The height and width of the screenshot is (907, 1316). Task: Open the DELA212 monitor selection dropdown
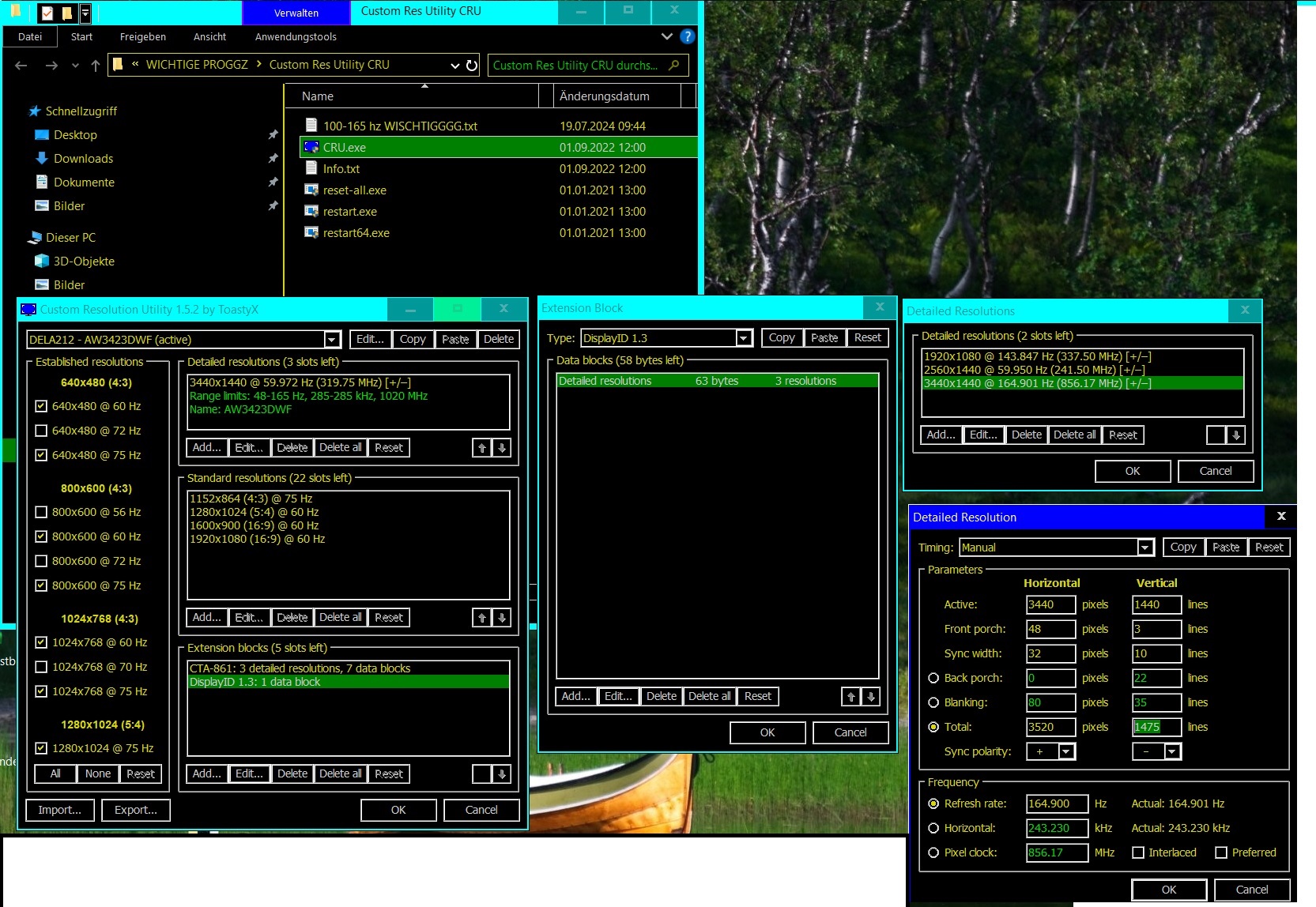click(333, 340)
